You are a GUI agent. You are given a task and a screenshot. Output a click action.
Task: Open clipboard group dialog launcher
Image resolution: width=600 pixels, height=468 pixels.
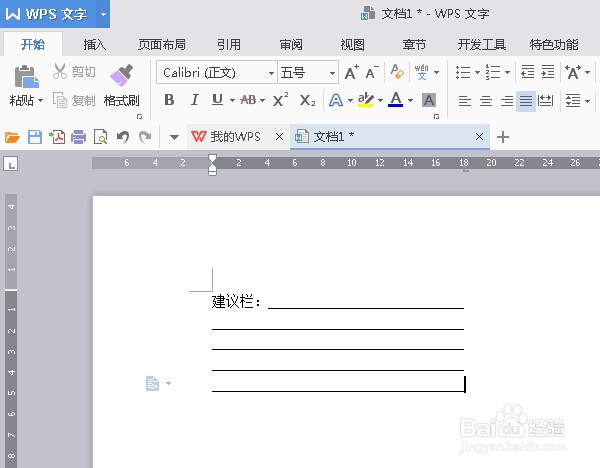click(x=139, y=116)
